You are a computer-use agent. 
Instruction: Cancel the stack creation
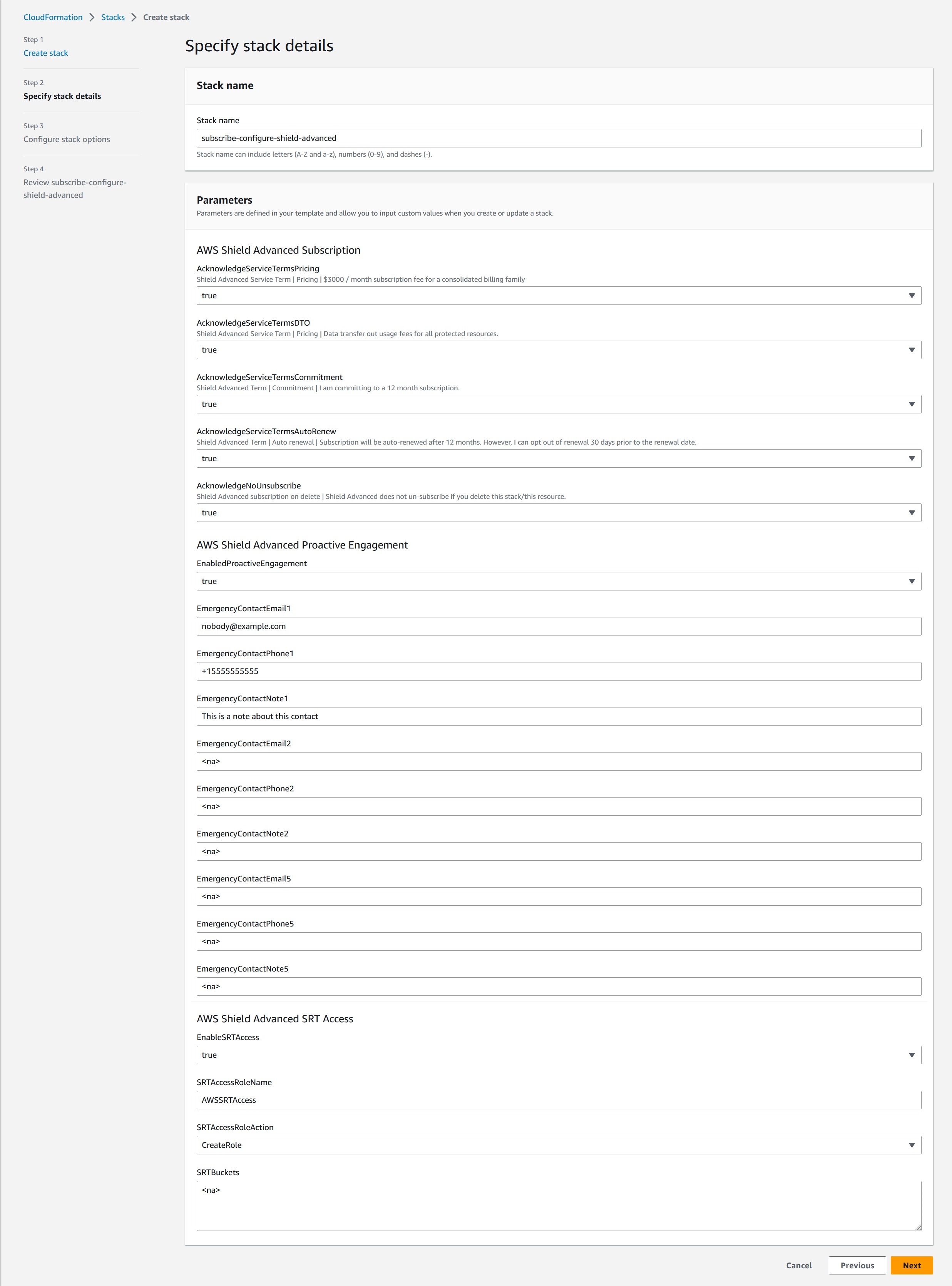click(x=798, y=1265)
